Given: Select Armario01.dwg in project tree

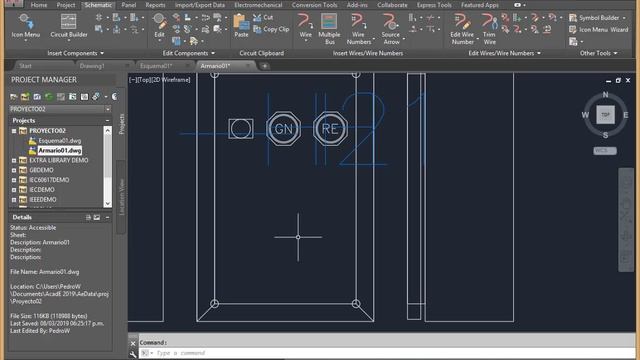Looking at the screenshot, I should click(60, 151).
